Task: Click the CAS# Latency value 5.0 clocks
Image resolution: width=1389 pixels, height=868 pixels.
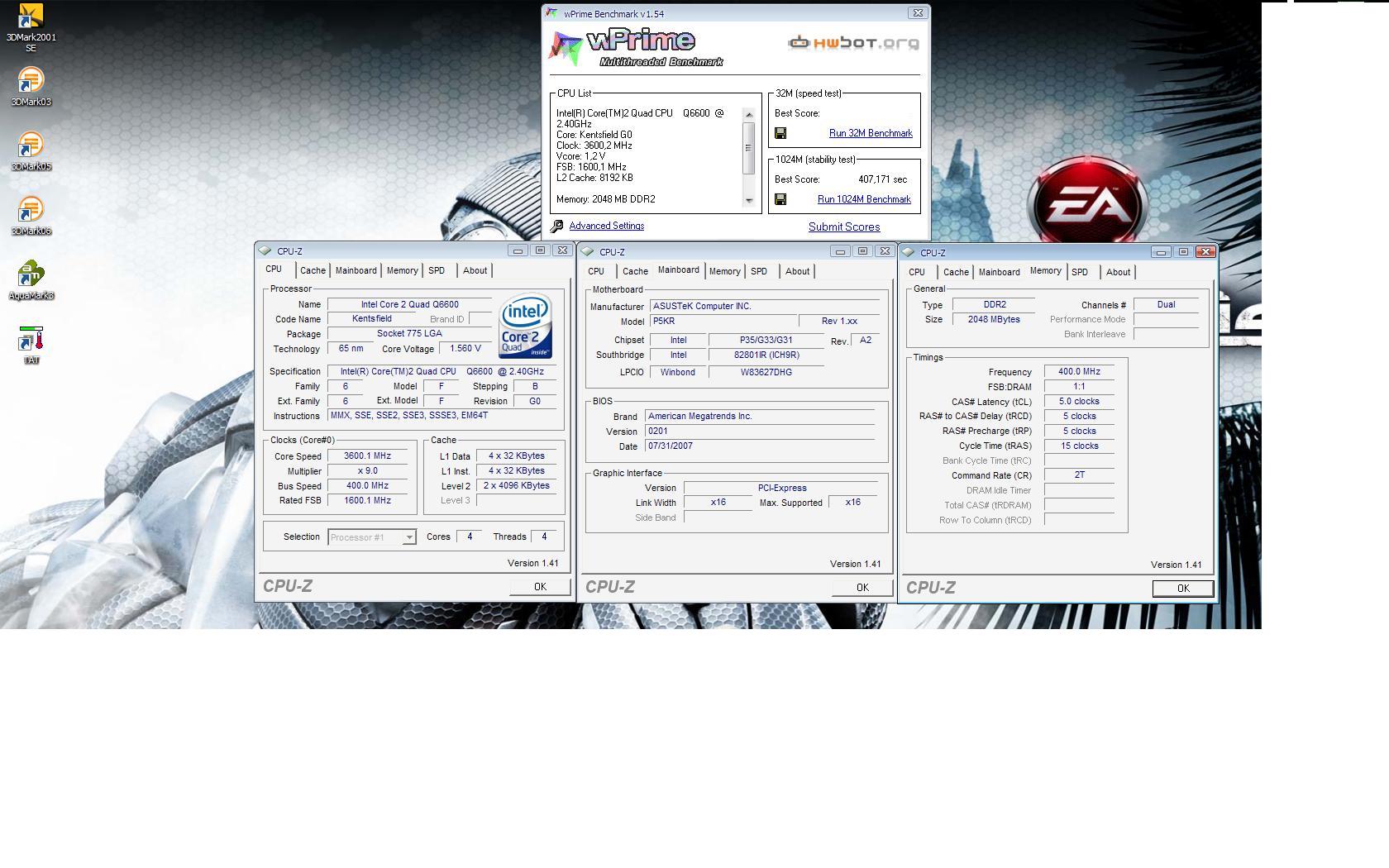Action: [1079, 402]
